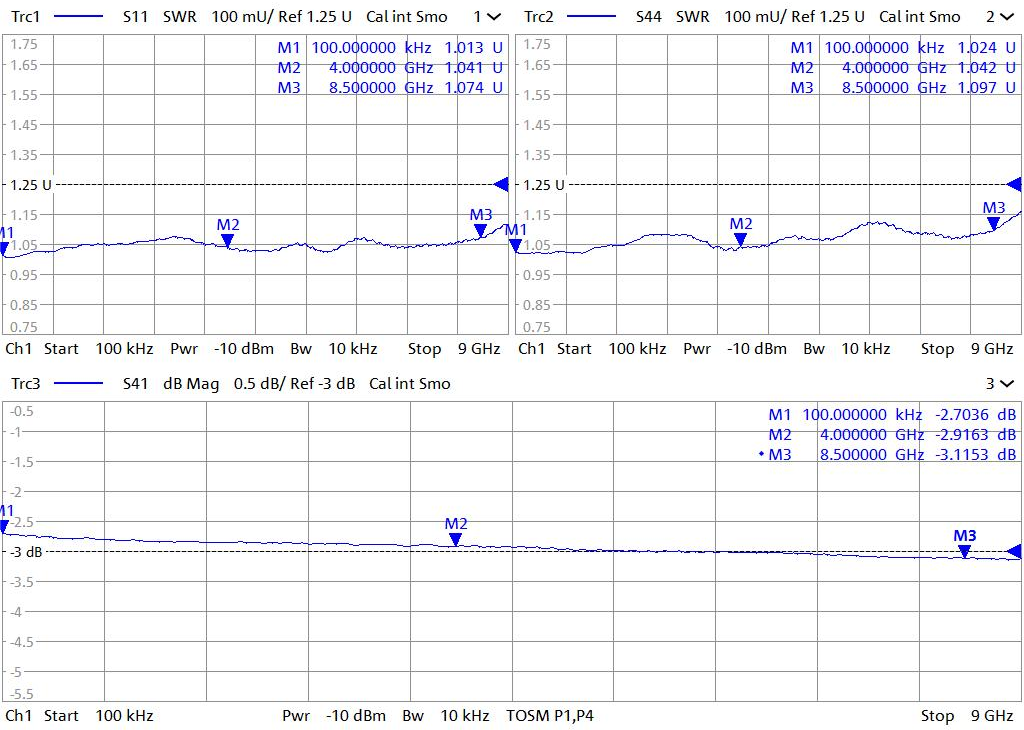Select the M3 marker on the S44 SWR trace
Screen dimensions: 1024x730
click(993, 223)
